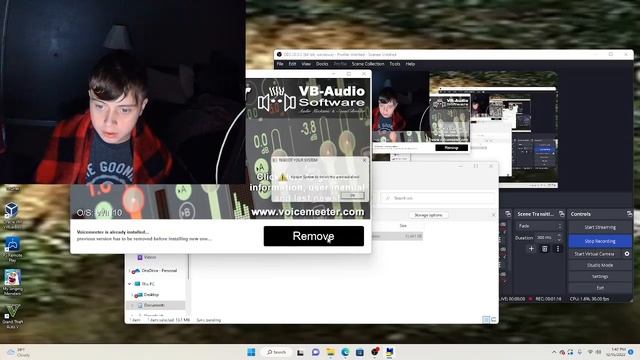Dismiss the Storage options banner
This screenshot has width=640, height=360.
pos(493,215)
